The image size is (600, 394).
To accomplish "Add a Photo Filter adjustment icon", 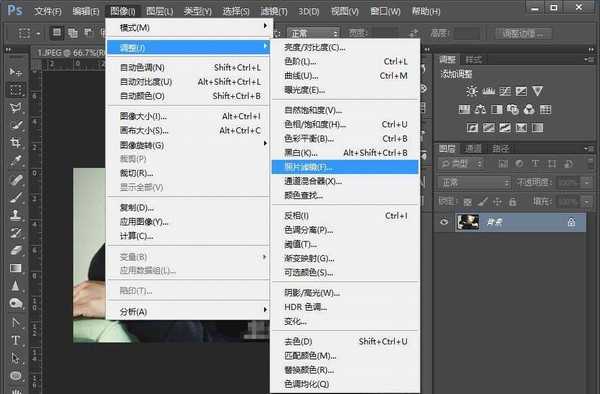I will pos(513,110).
